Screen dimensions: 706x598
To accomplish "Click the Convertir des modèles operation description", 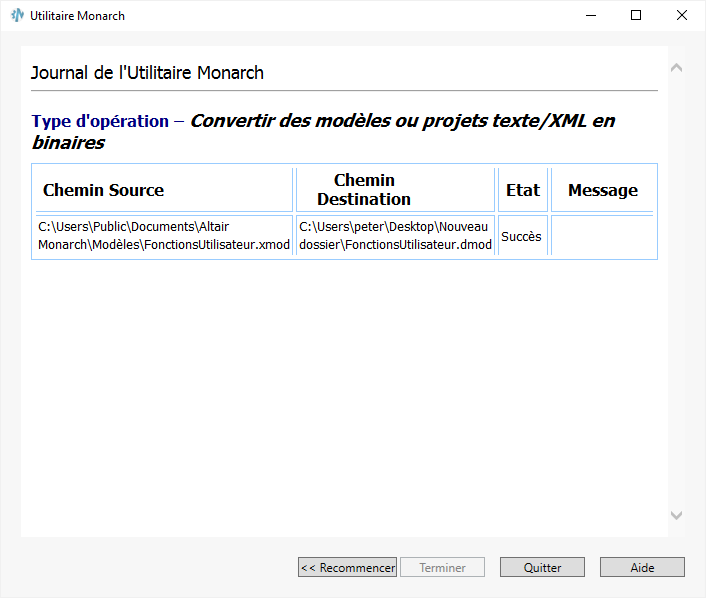I will coord(323,131).
